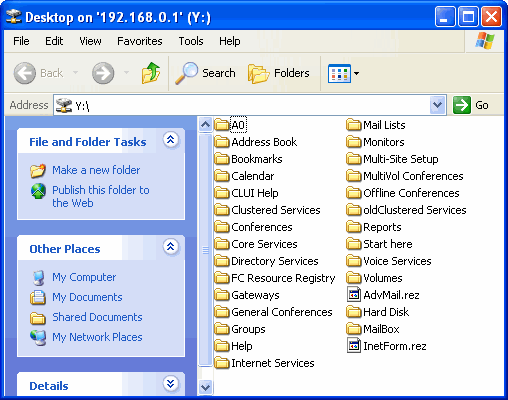This screenshot has width=508, height=400.
Task: Click the Y:\ address input field
Action: click(242, 105)
